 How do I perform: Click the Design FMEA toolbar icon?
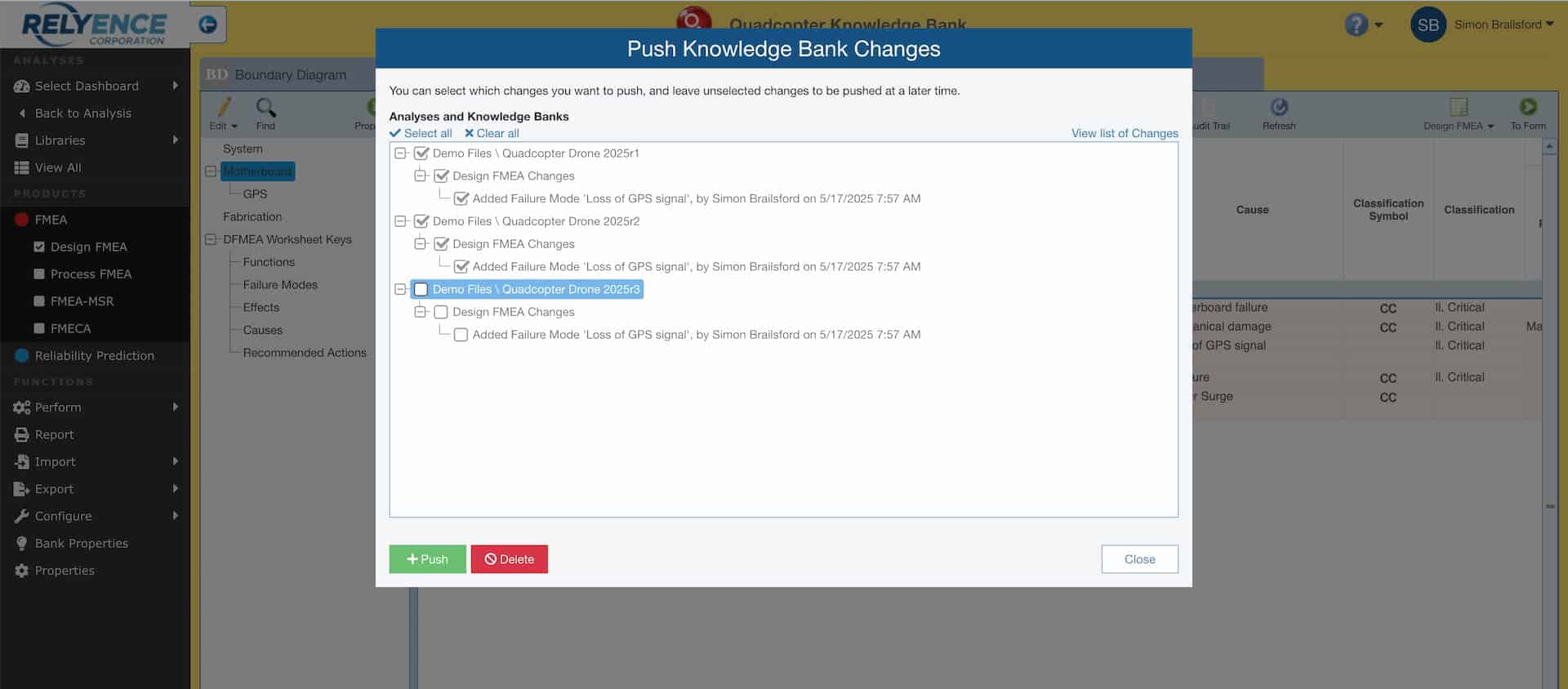(x=1459, y=107)
